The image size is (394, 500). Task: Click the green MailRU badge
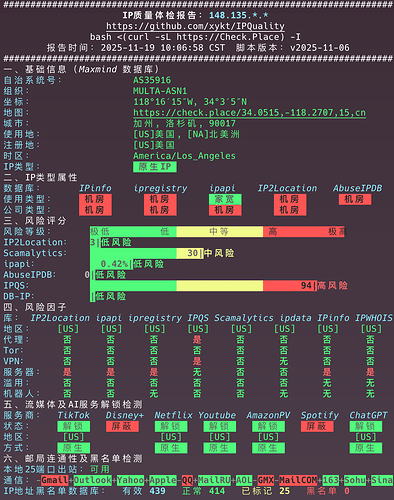click(x=214, y=480)
